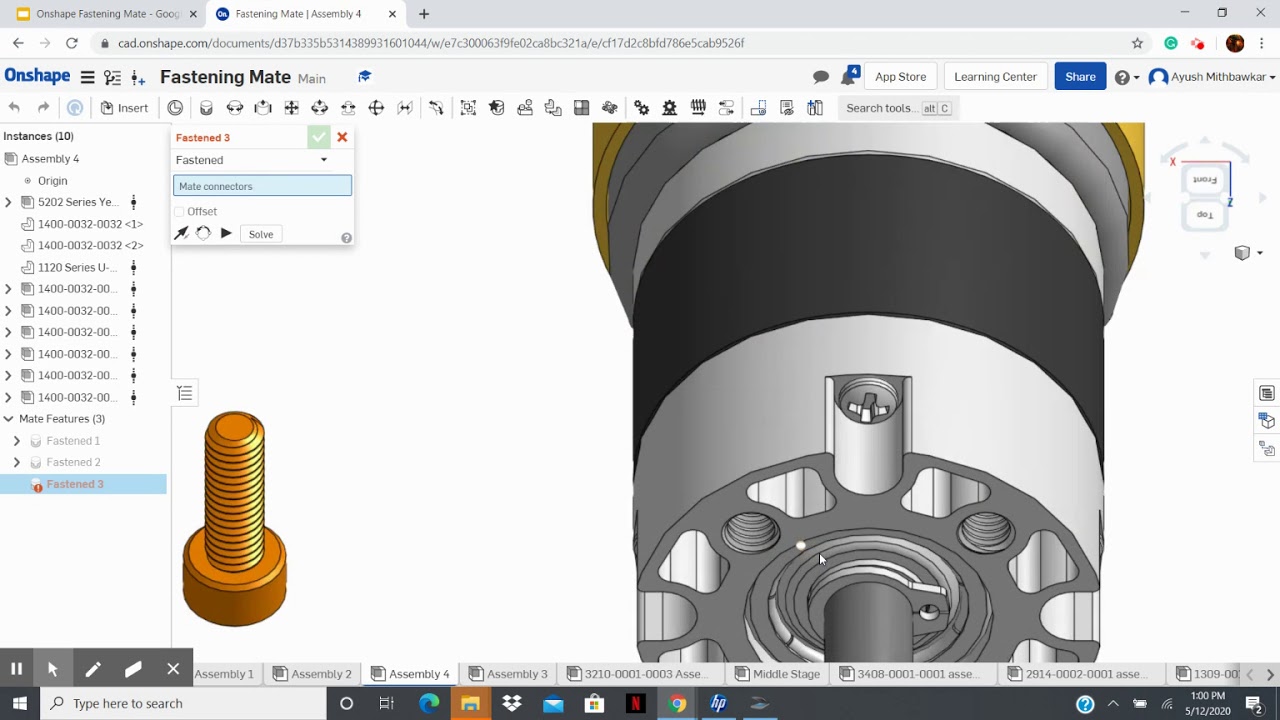Toggle reorient secondary axis in mate dialog
The height and width of the screenshot is (720, 1280).
tap(203, 233)
